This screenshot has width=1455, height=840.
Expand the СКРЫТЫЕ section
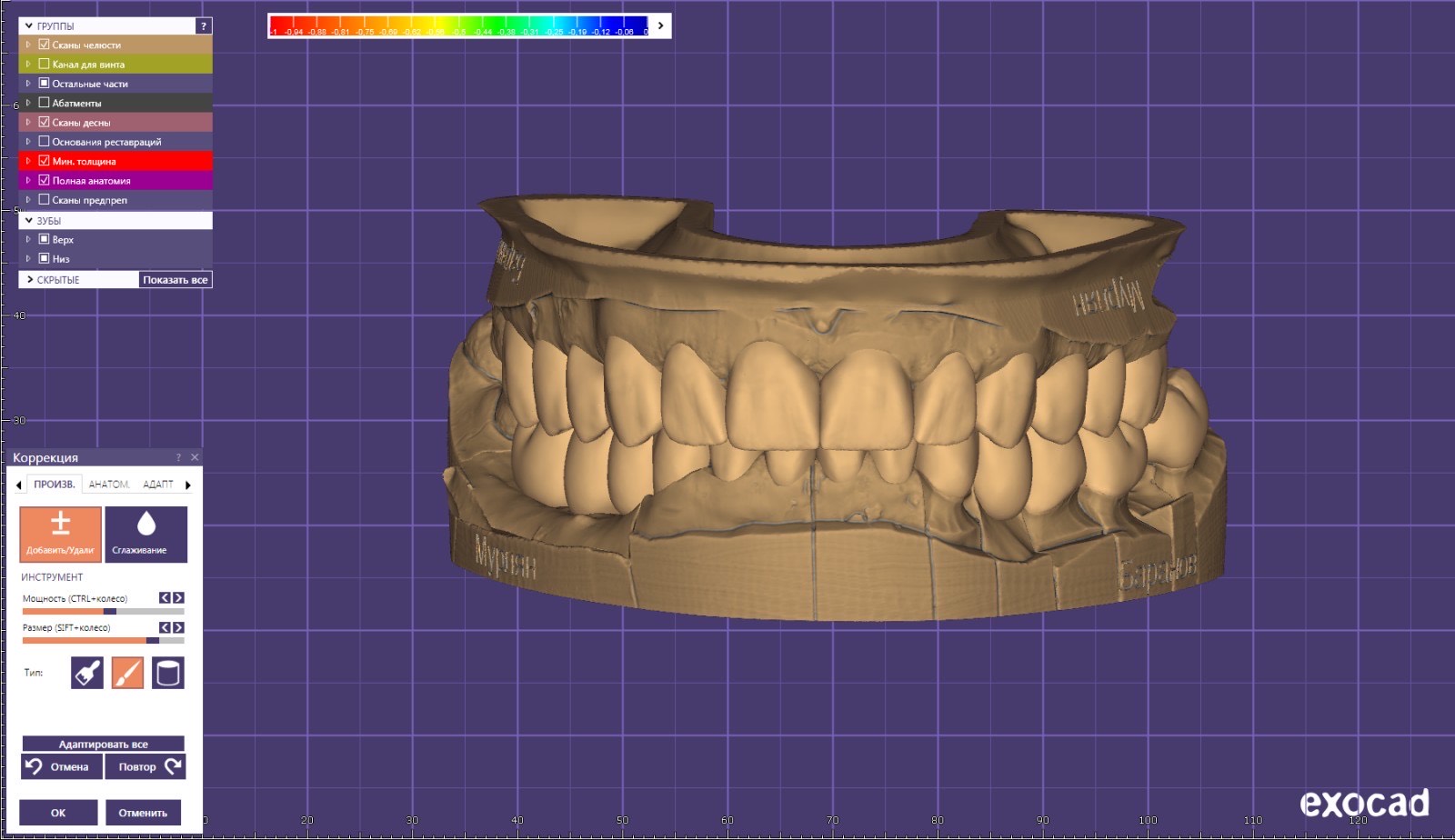tap(29, 280)
